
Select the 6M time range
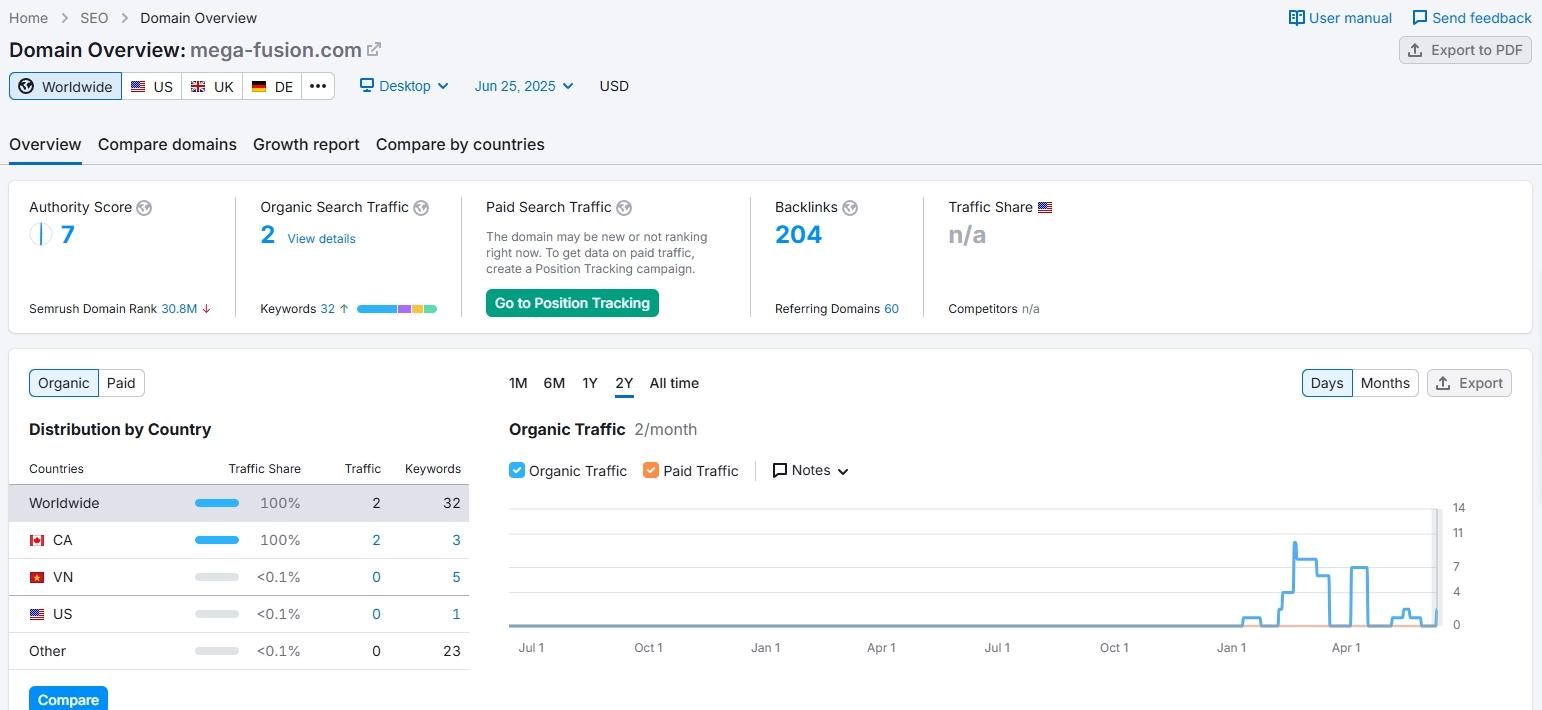tap(554, 383)
